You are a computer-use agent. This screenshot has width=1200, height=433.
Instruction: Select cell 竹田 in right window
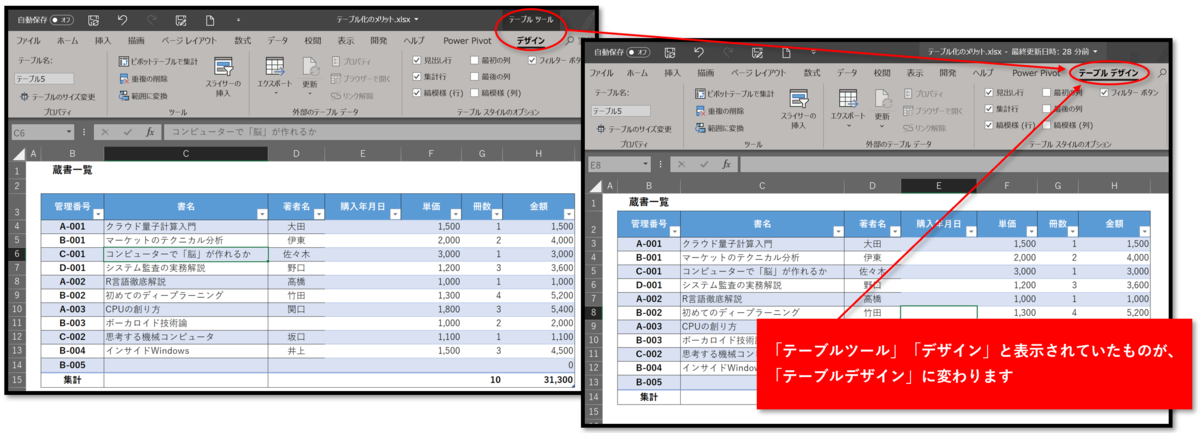click(x=872, y=312)
